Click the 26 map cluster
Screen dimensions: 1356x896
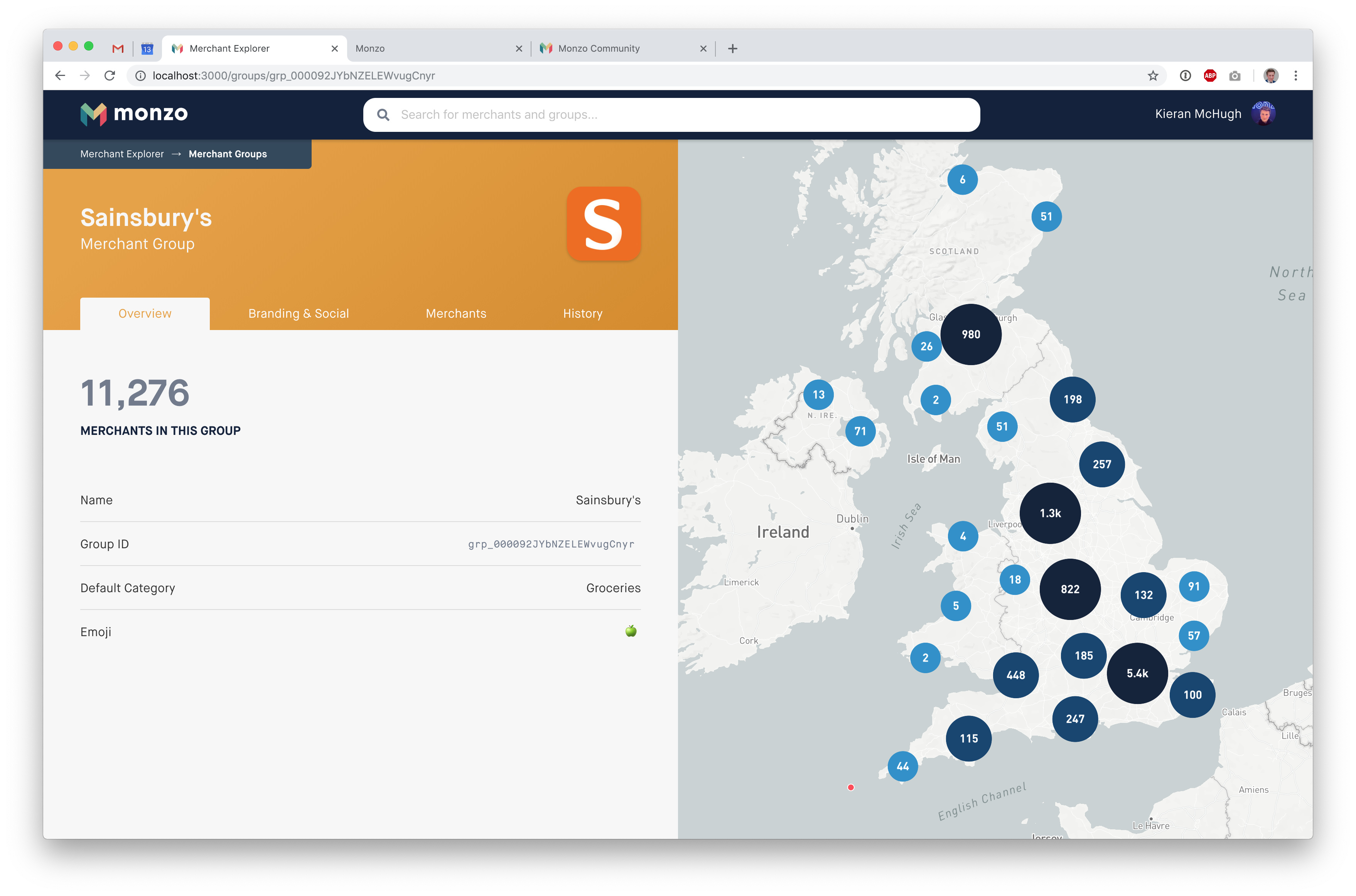(x=926, y=346)
